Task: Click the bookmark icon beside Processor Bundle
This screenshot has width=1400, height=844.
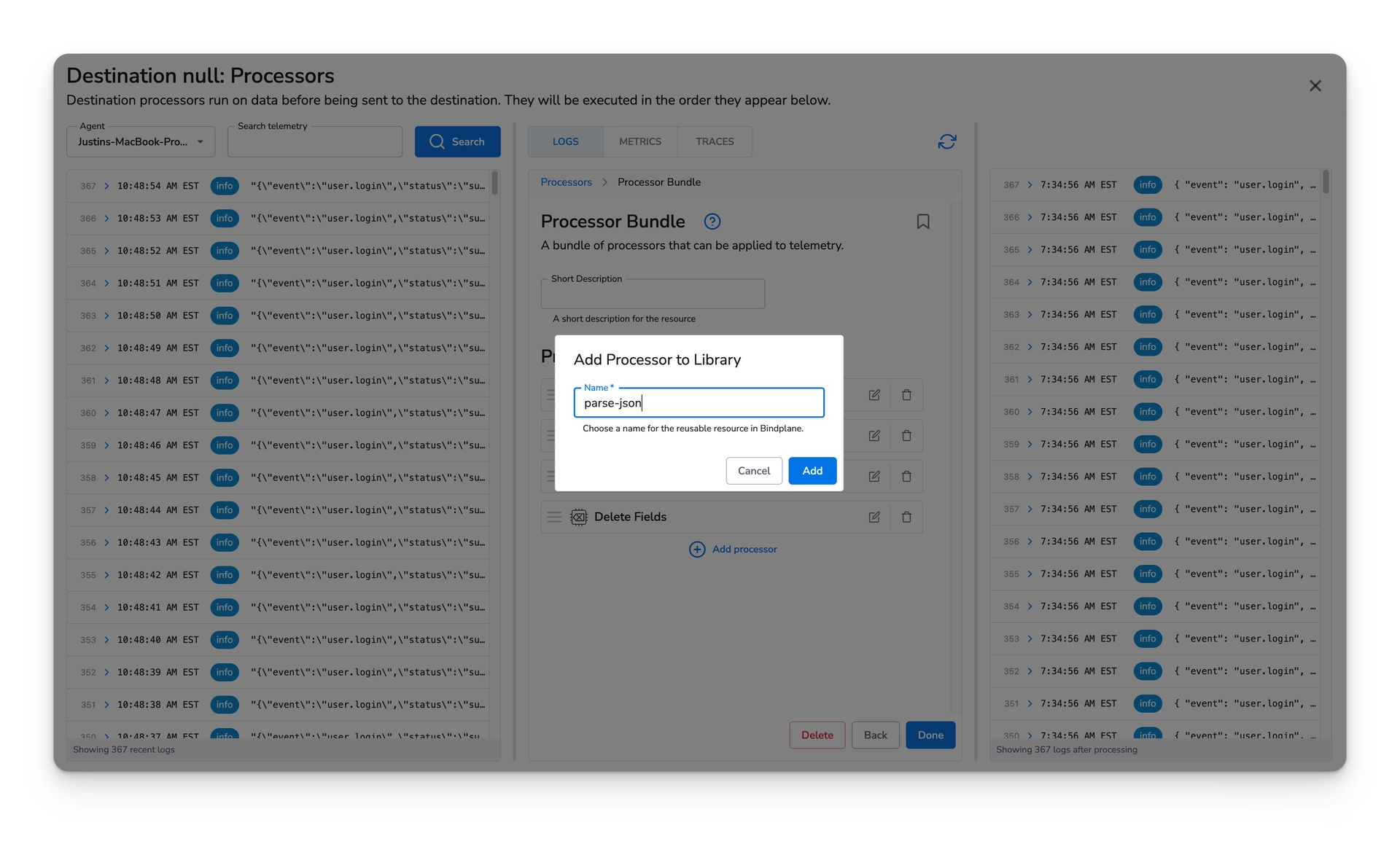Action: click(x=922, y=222)
